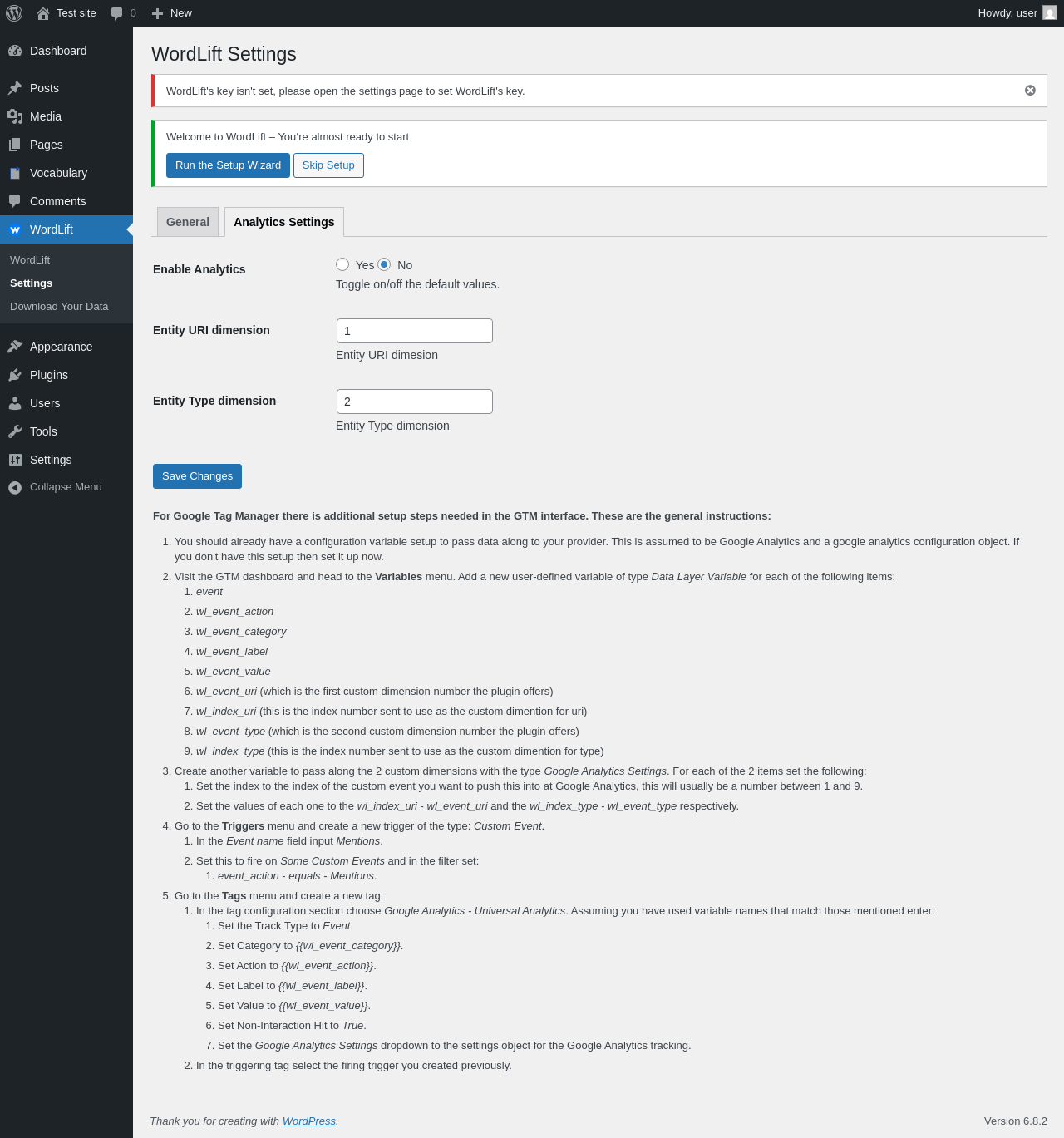This screenshot has width=1064, height=1138.
Task: Click the Entity Type dimension label
Action: tap(214, 401)
